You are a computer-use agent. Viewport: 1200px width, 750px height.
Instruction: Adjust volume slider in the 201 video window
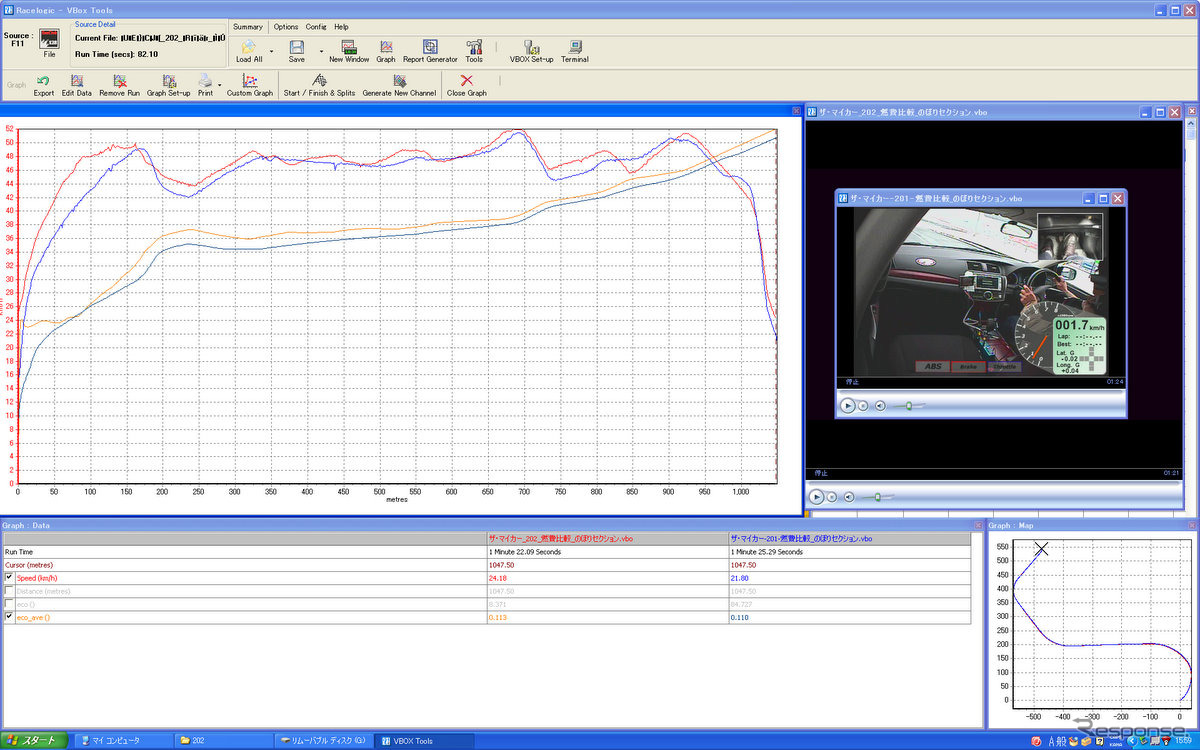908,405
